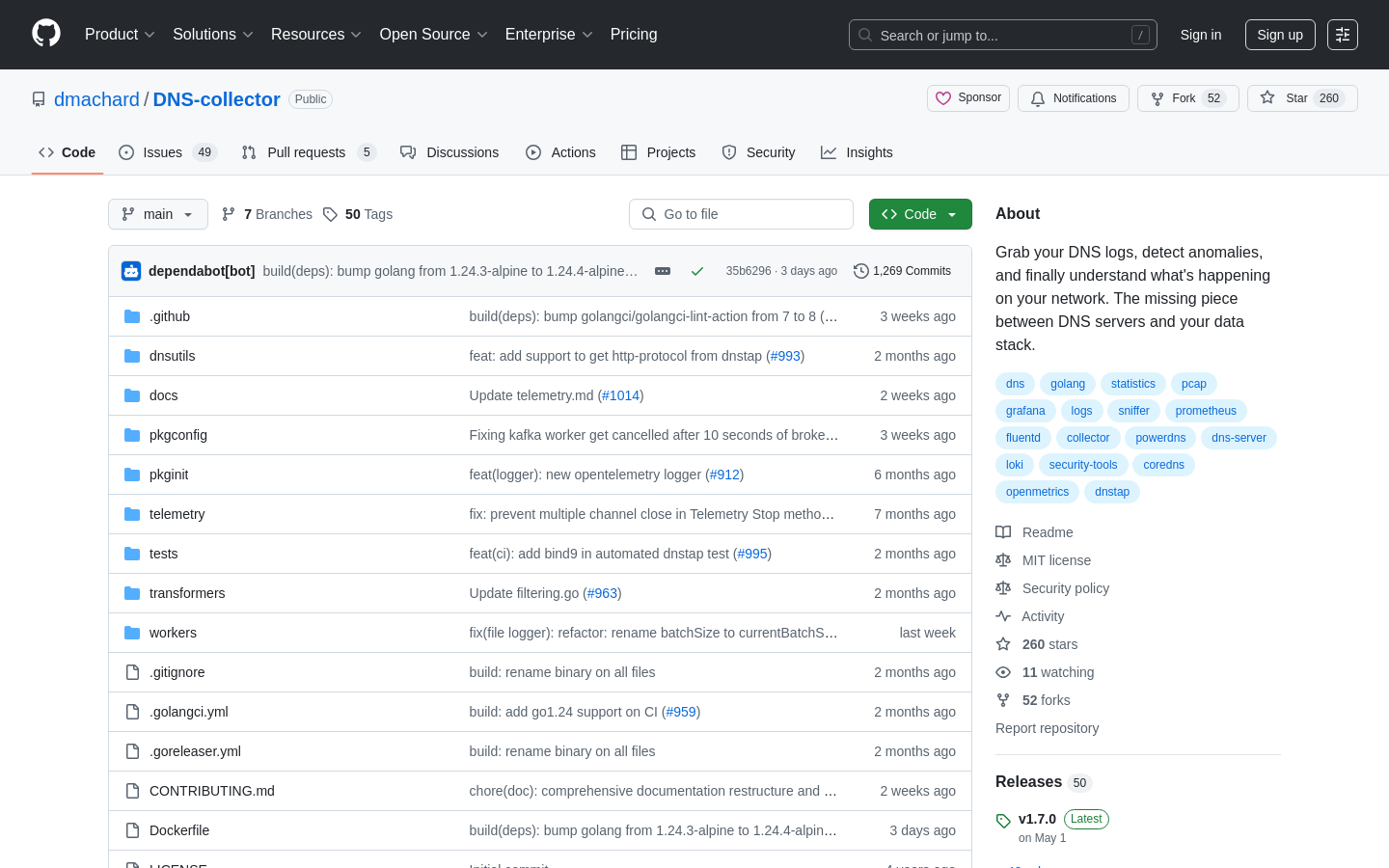
Task: Expand the Enterprise menu
Action: 549,35
